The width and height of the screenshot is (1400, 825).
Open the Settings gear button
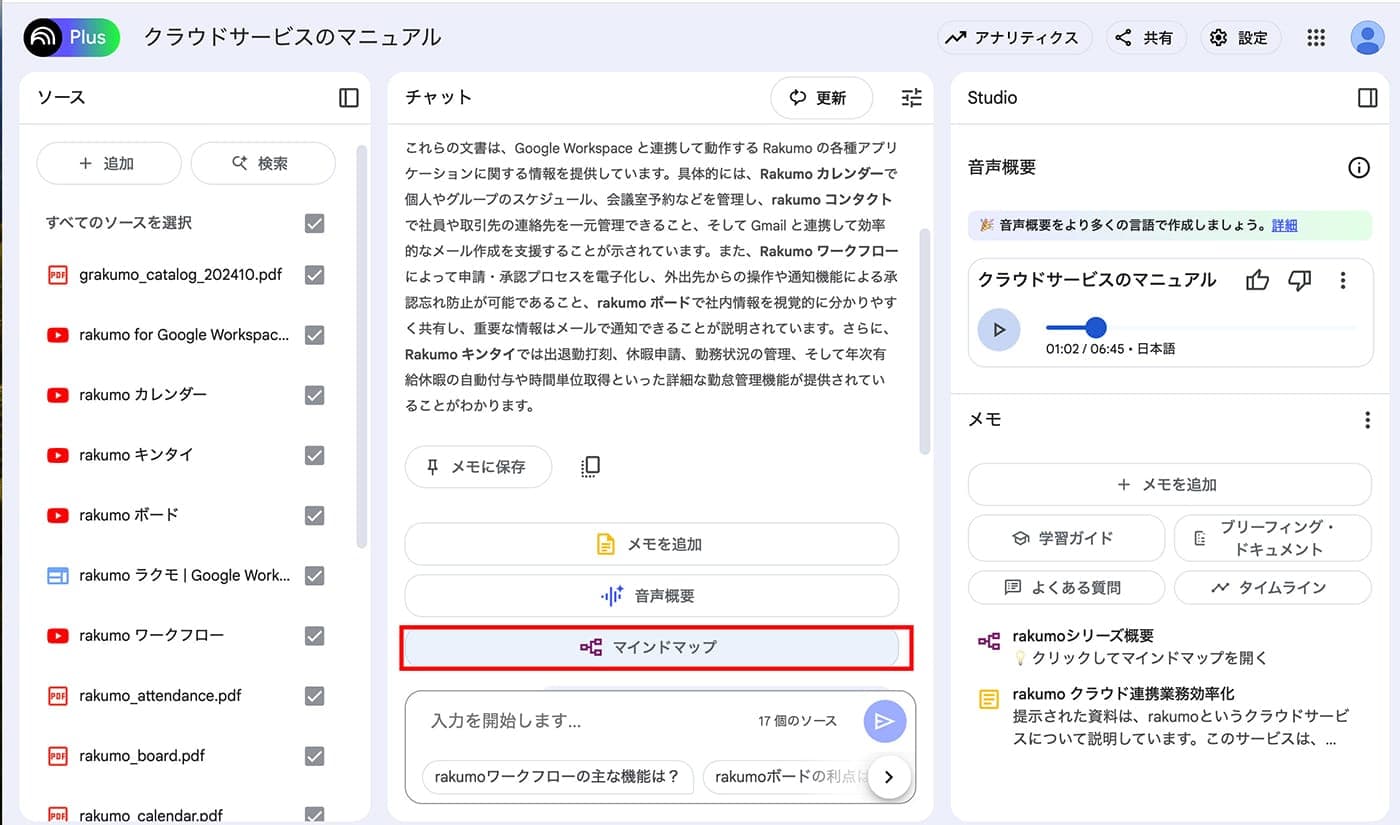point(1239,38)
